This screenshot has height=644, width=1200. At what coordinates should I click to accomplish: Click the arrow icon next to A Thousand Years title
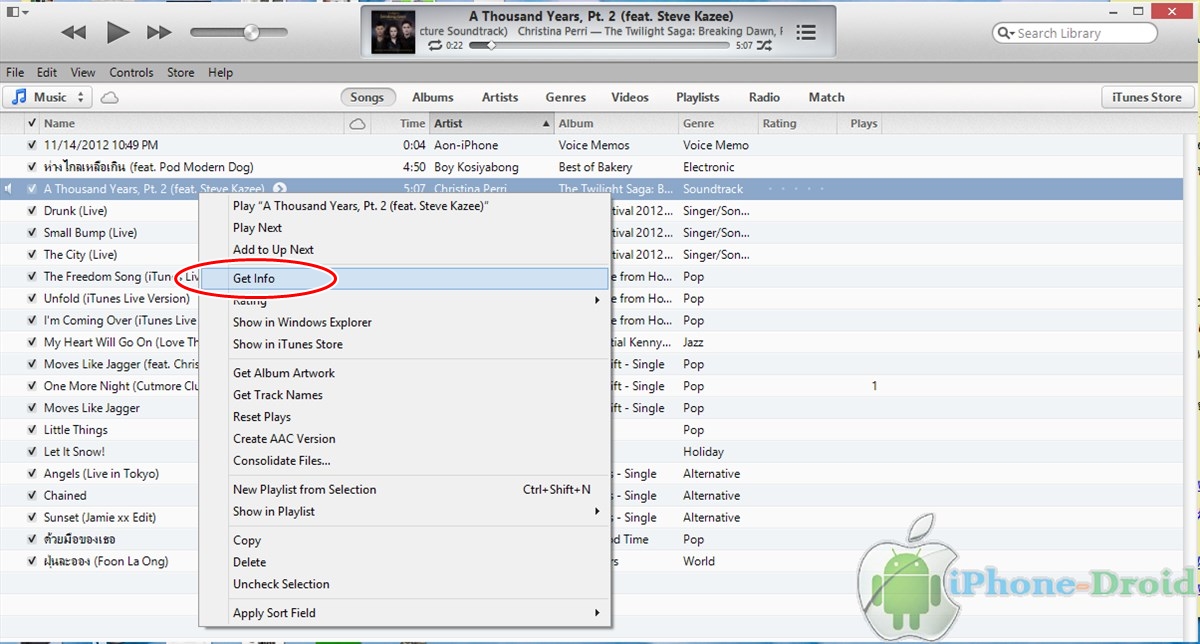coord(280,189)
